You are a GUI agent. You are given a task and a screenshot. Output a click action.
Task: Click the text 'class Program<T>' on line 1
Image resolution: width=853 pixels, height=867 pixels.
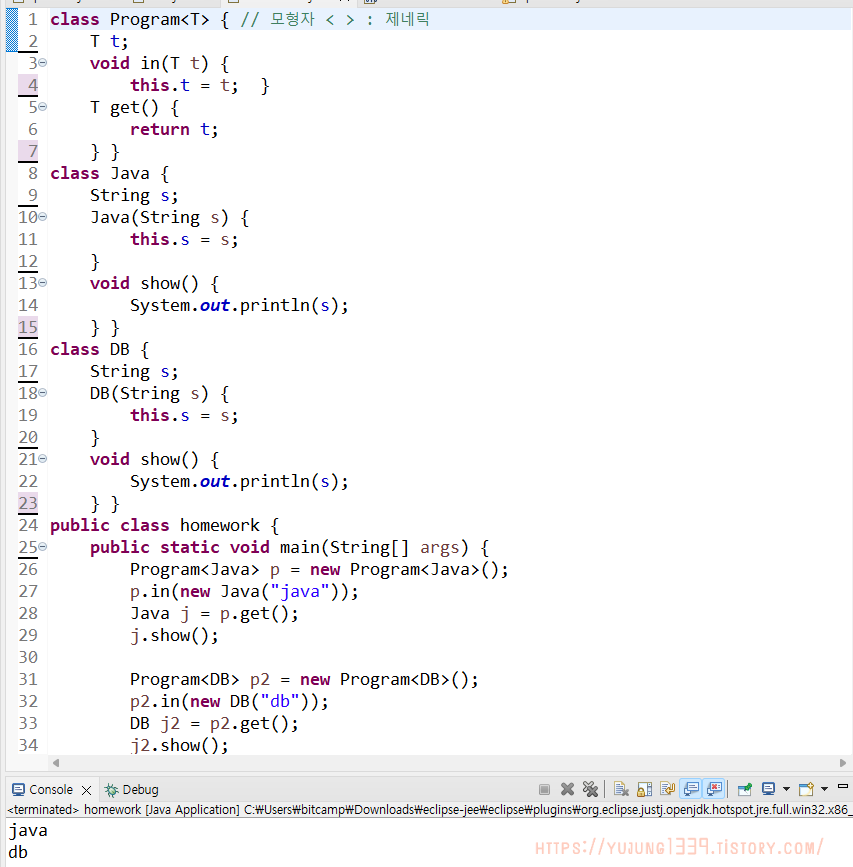click(x=130, y=19)
